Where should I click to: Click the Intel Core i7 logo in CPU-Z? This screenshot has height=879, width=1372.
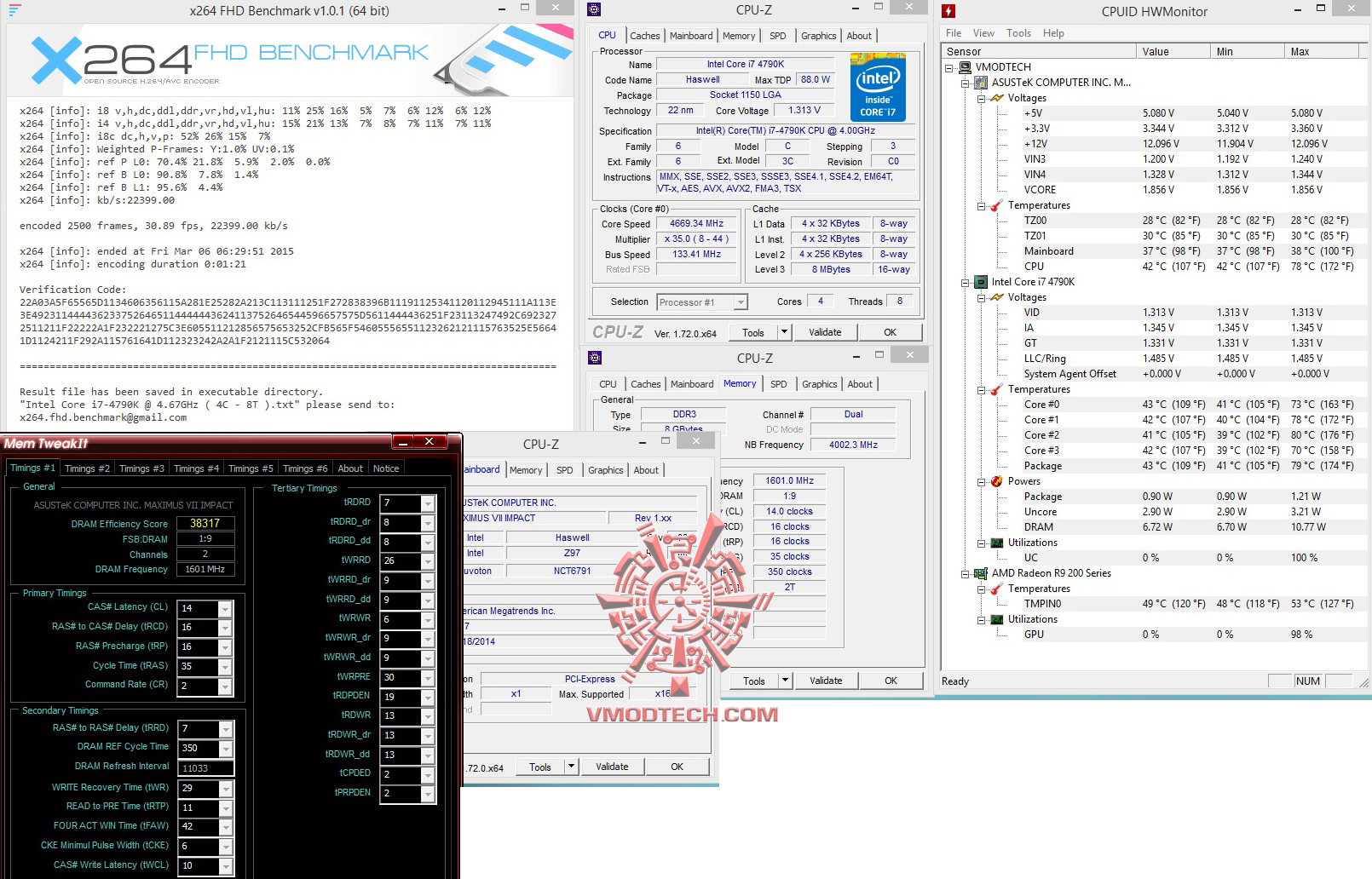[x=878, y=87]
